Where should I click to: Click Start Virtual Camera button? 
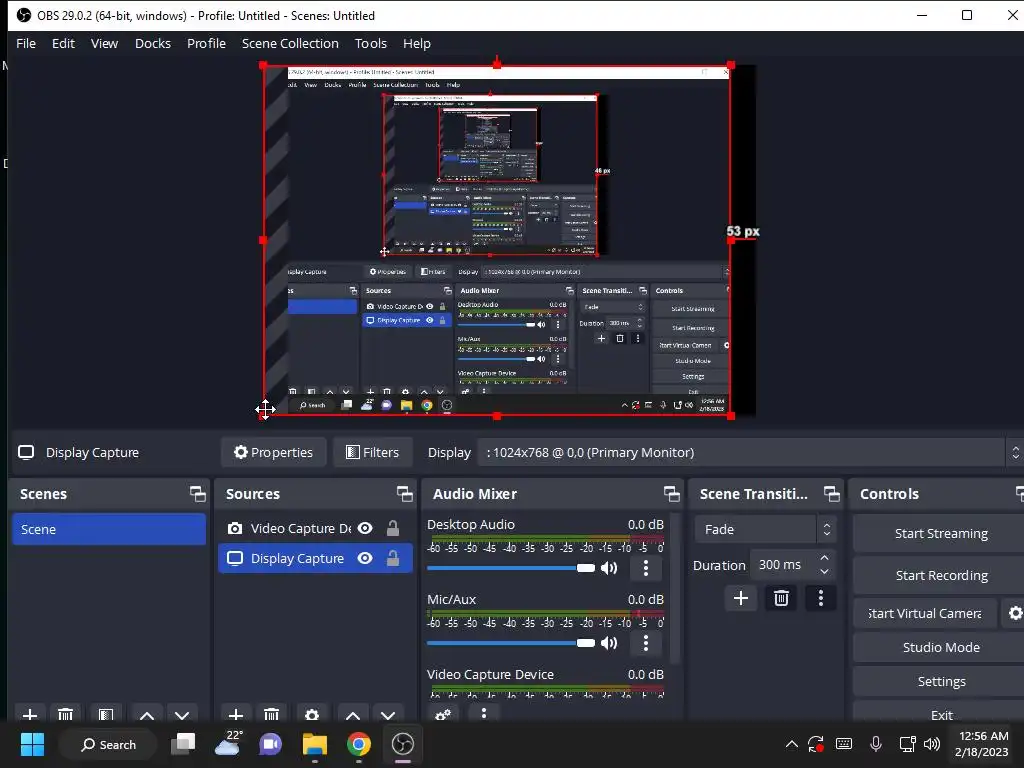(x=925, y=613)
